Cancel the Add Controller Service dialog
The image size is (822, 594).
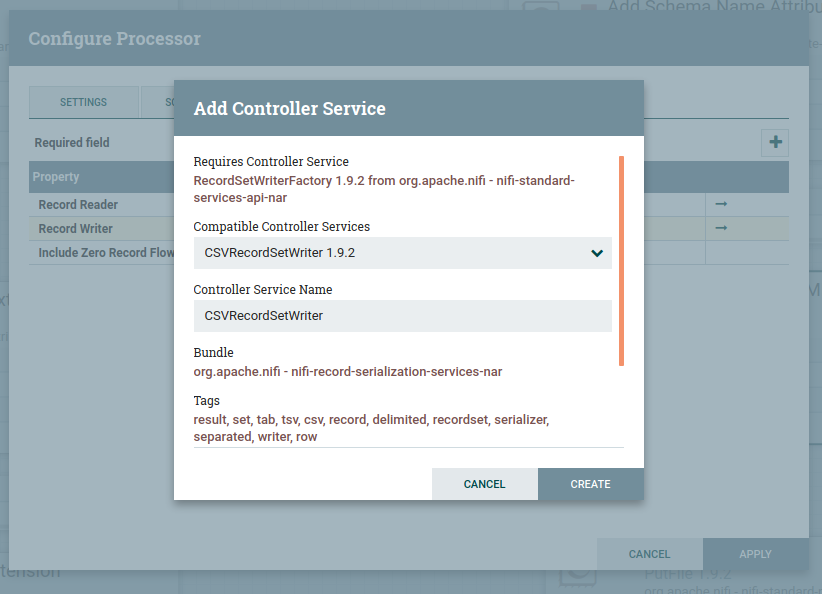coord(484,484)
